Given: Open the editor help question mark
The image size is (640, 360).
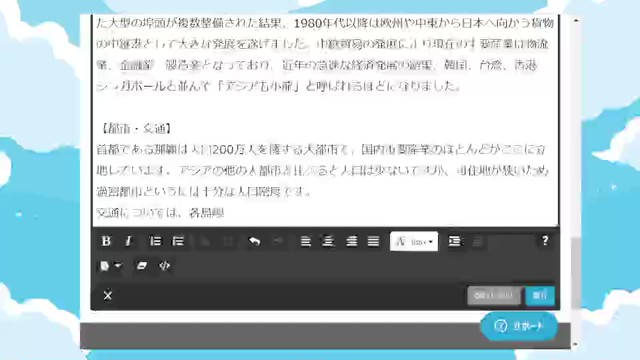Looking at the screenshot, I should (x=545, y=240).
